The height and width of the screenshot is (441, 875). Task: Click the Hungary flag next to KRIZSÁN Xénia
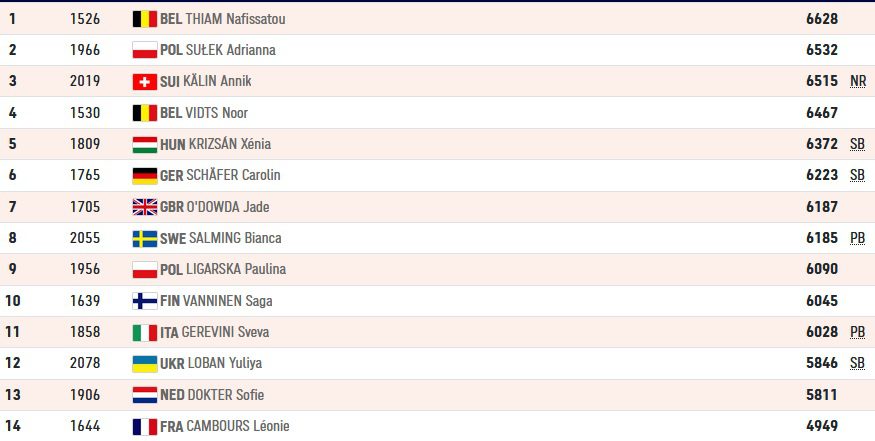point(145,145)
